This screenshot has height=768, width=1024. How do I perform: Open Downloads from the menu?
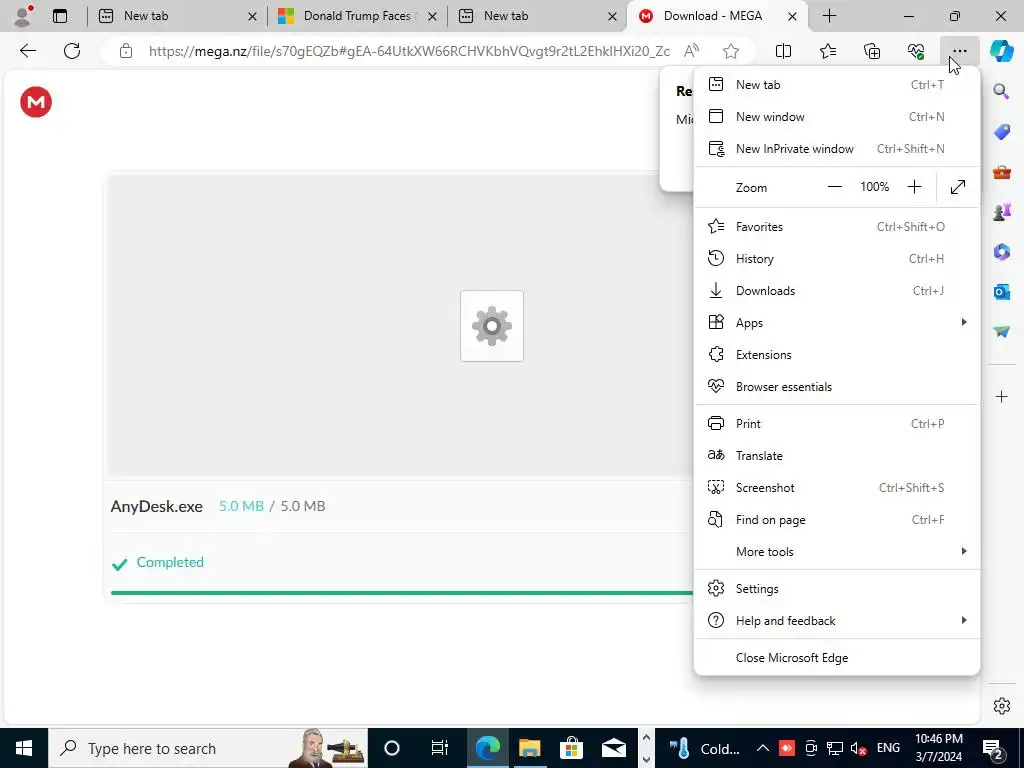coord(837,291)
